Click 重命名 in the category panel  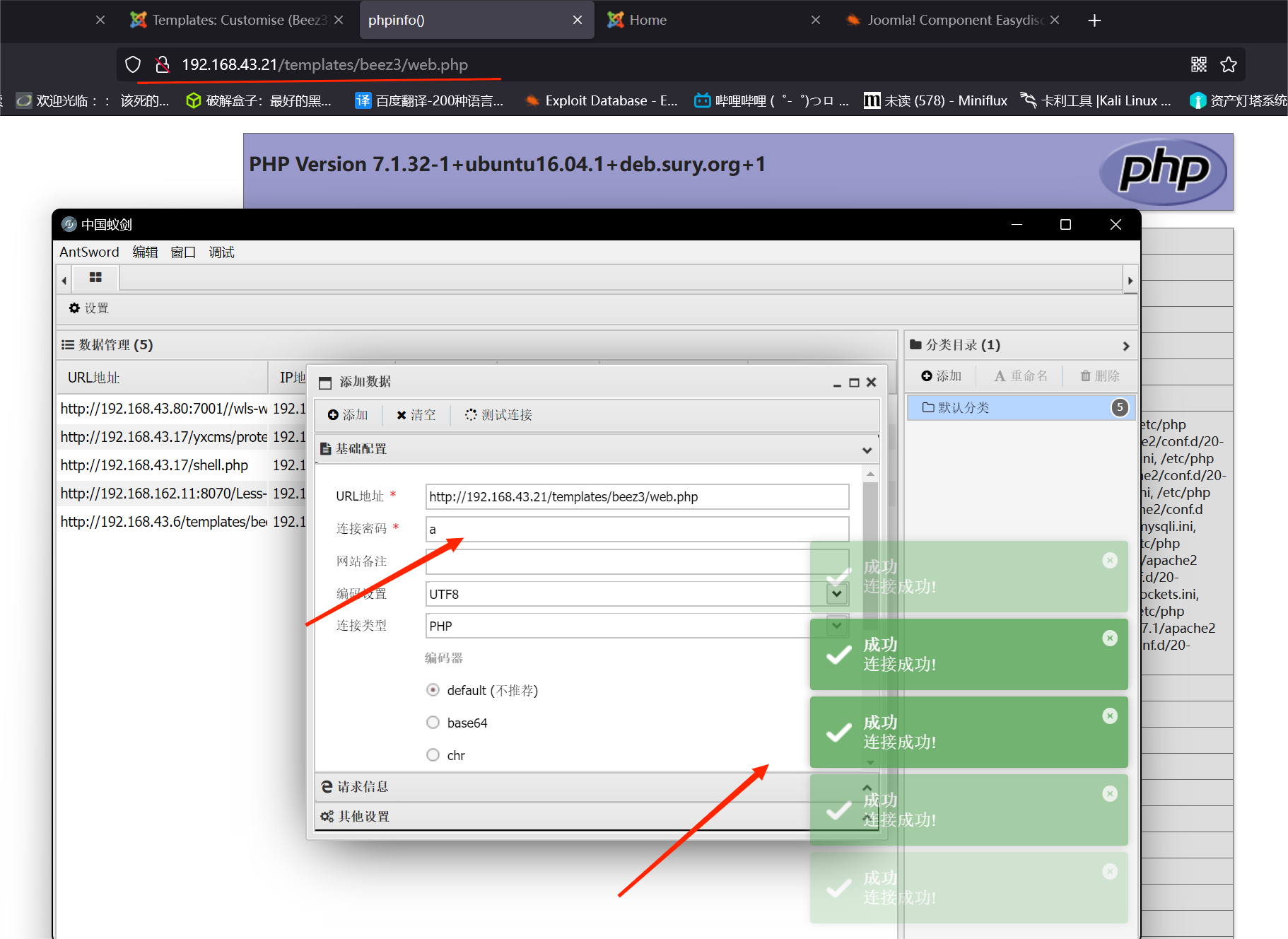(1021, 376)
